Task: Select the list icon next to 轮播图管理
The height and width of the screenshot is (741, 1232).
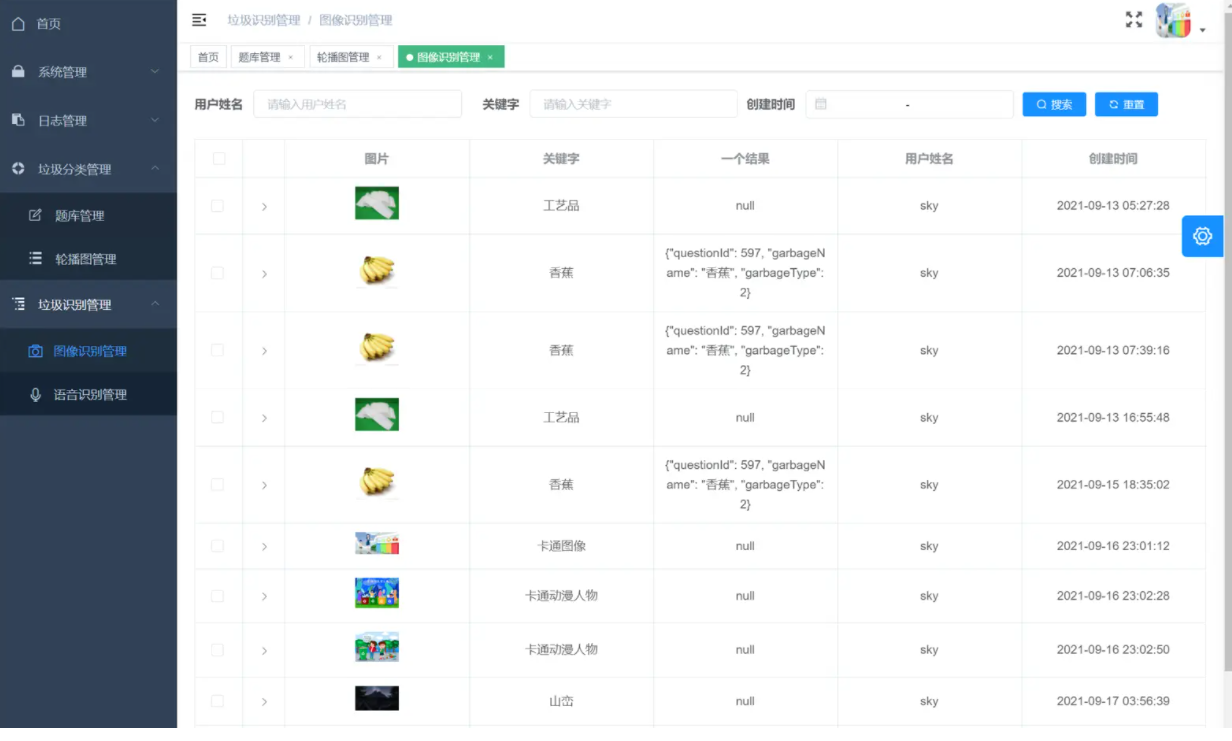Action: coord(34,258)
